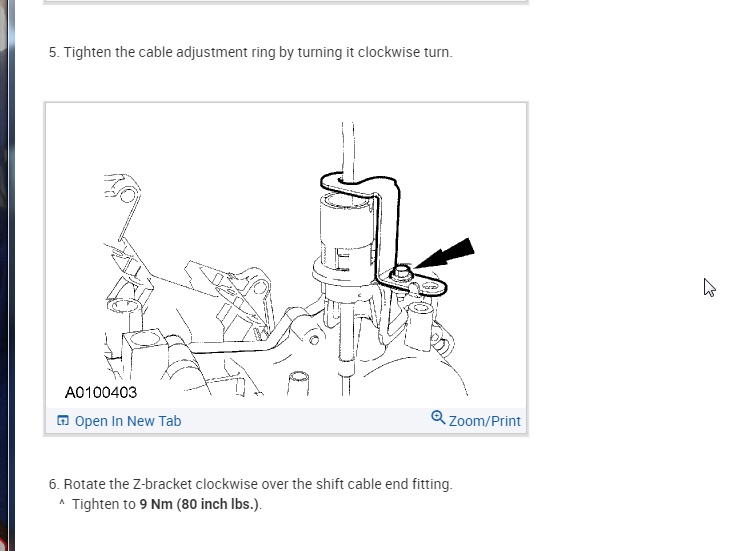Click the shift cable bracket diagram image
The height and width of the screenshot is (551, 738).
tap(286, 257)
